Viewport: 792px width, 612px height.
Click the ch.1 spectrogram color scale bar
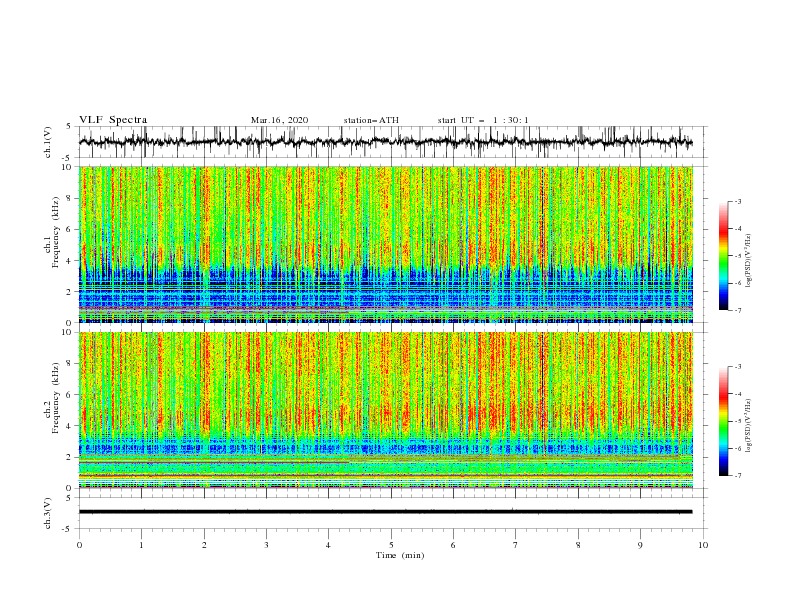[724, 256]
